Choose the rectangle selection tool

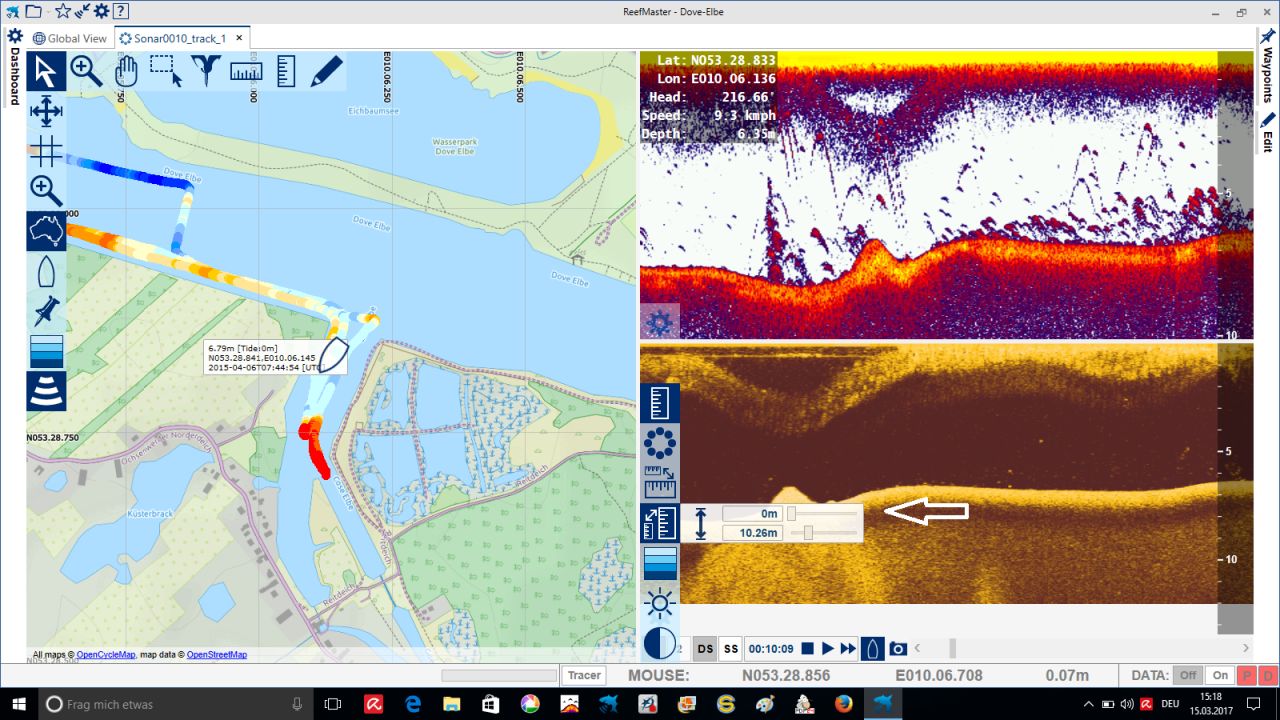[x=165, y=71]
